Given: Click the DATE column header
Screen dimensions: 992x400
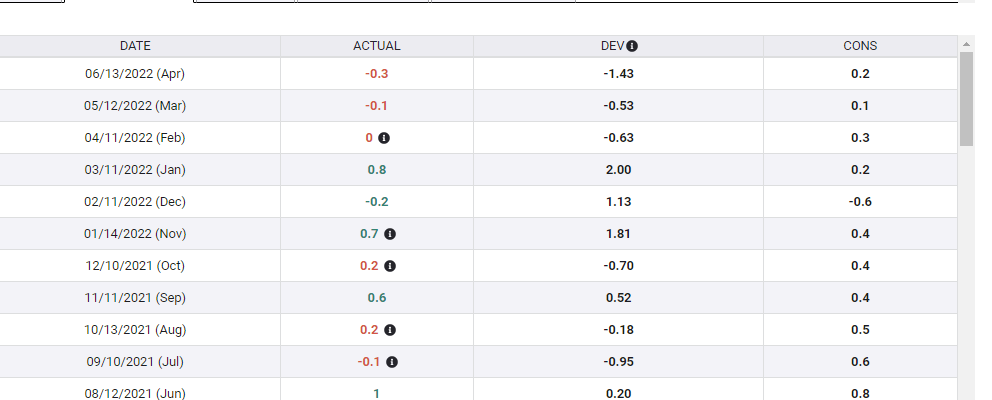Looking at the screenshot, I should [135, 46].
